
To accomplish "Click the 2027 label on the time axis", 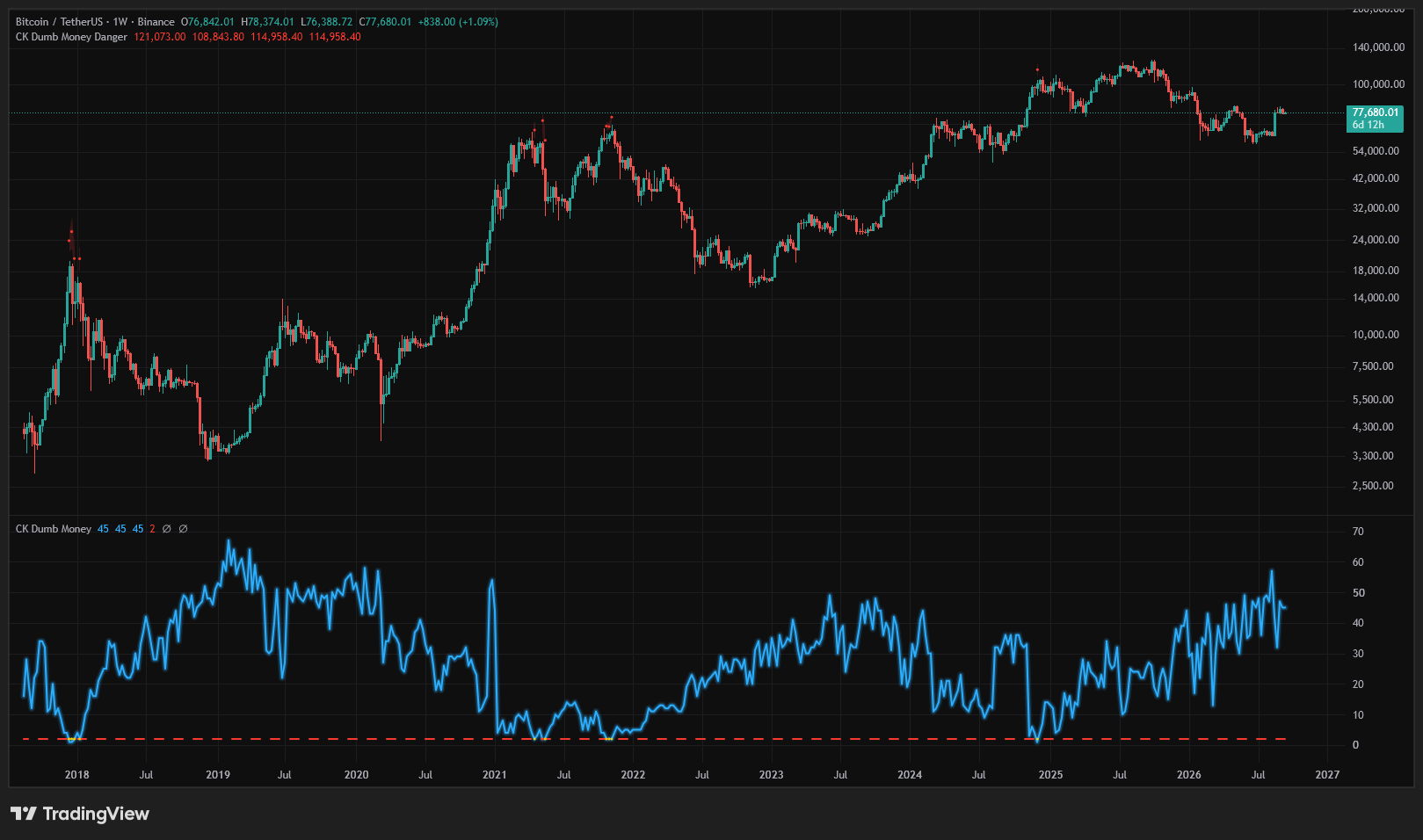I will [1327, 775].
